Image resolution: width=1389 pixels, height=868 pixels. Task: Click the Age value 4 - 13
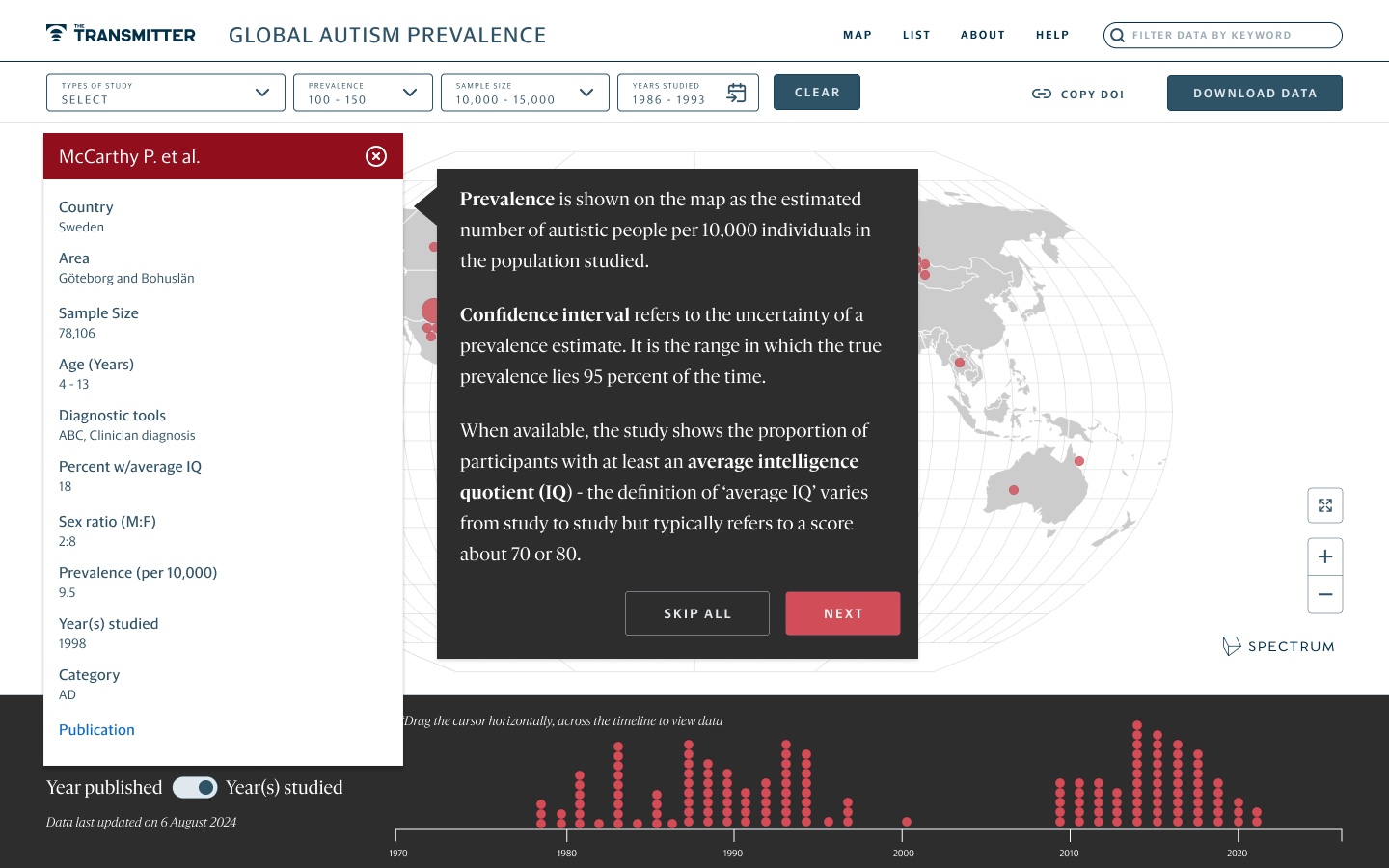click(73, 385)
